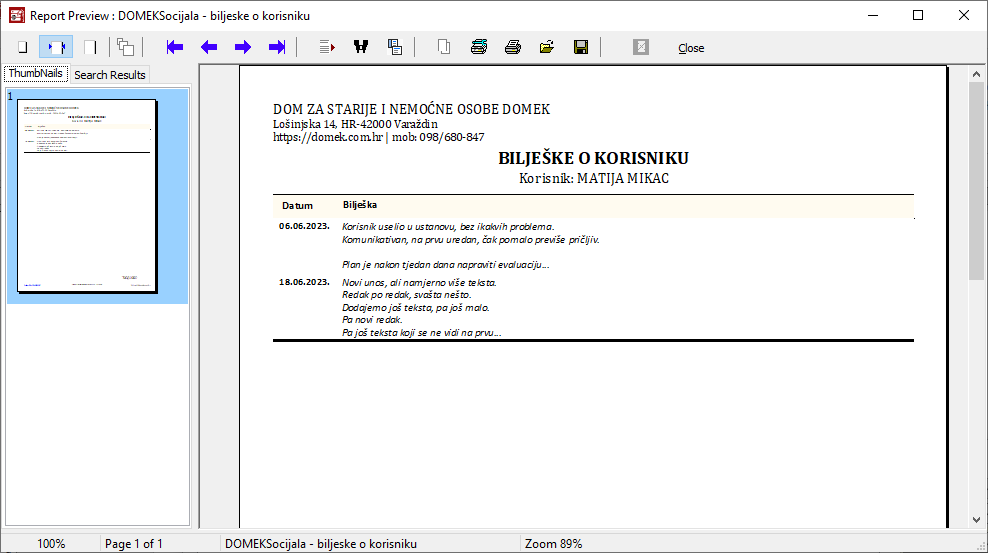Go to previous page arrow
The width and height of the screenshot is (988, 553).
[209, 47]
